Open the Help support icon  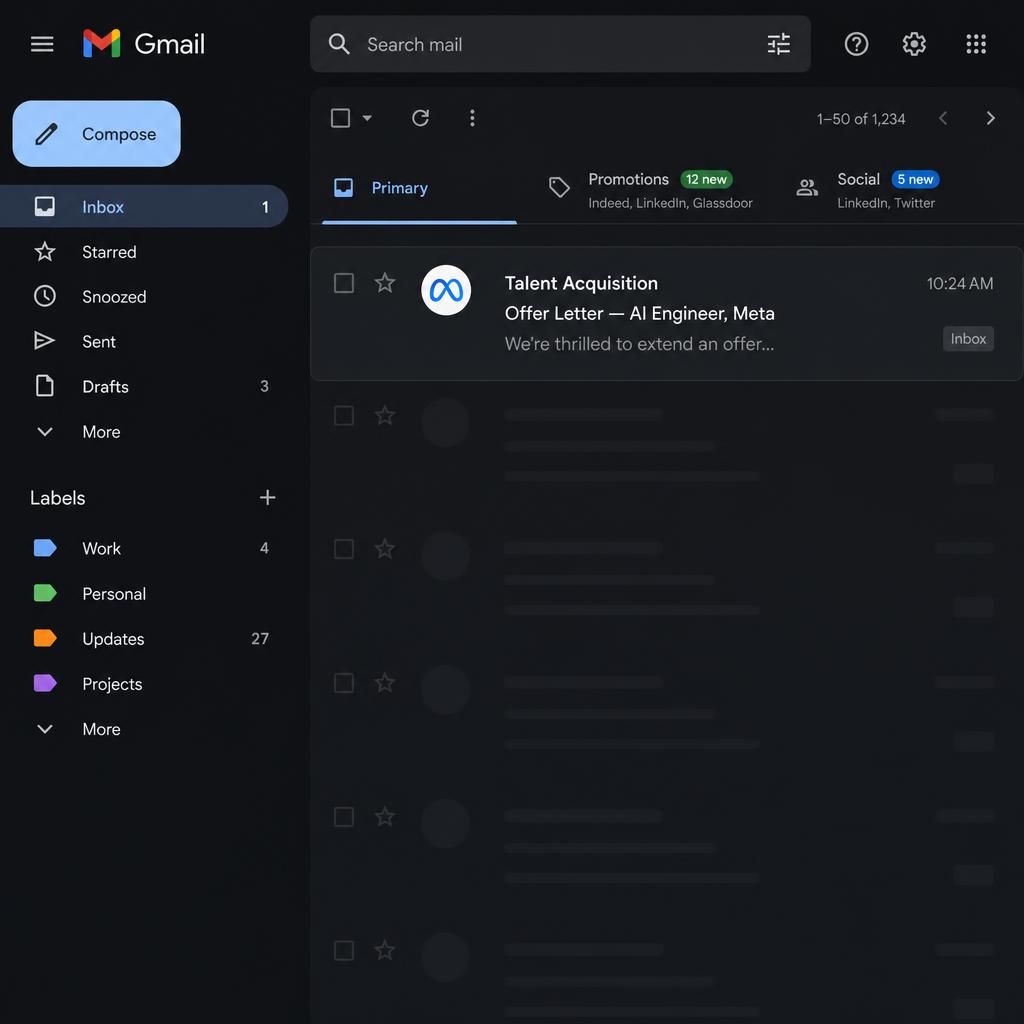[x=856, y=44]
